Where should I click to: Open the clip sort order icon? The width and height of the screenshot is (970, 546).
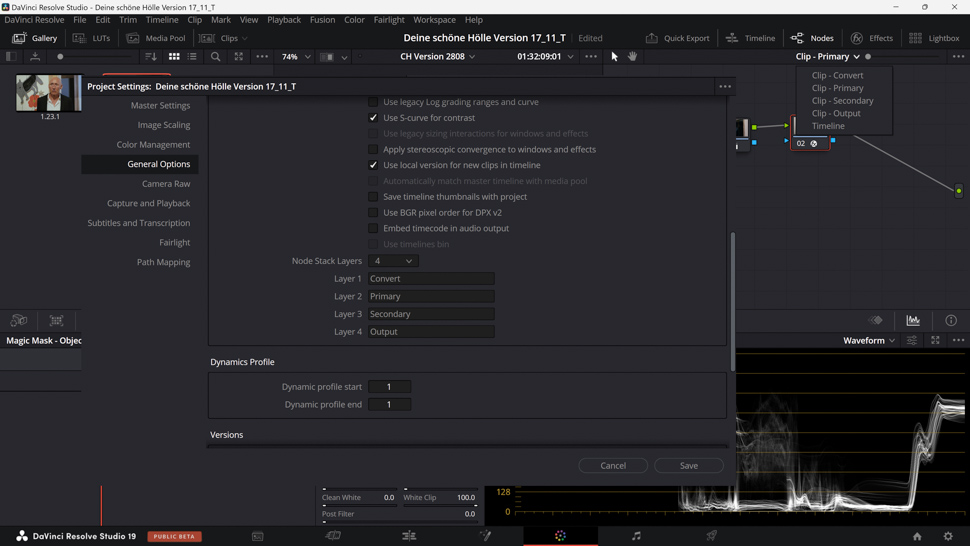pos(150,56)
